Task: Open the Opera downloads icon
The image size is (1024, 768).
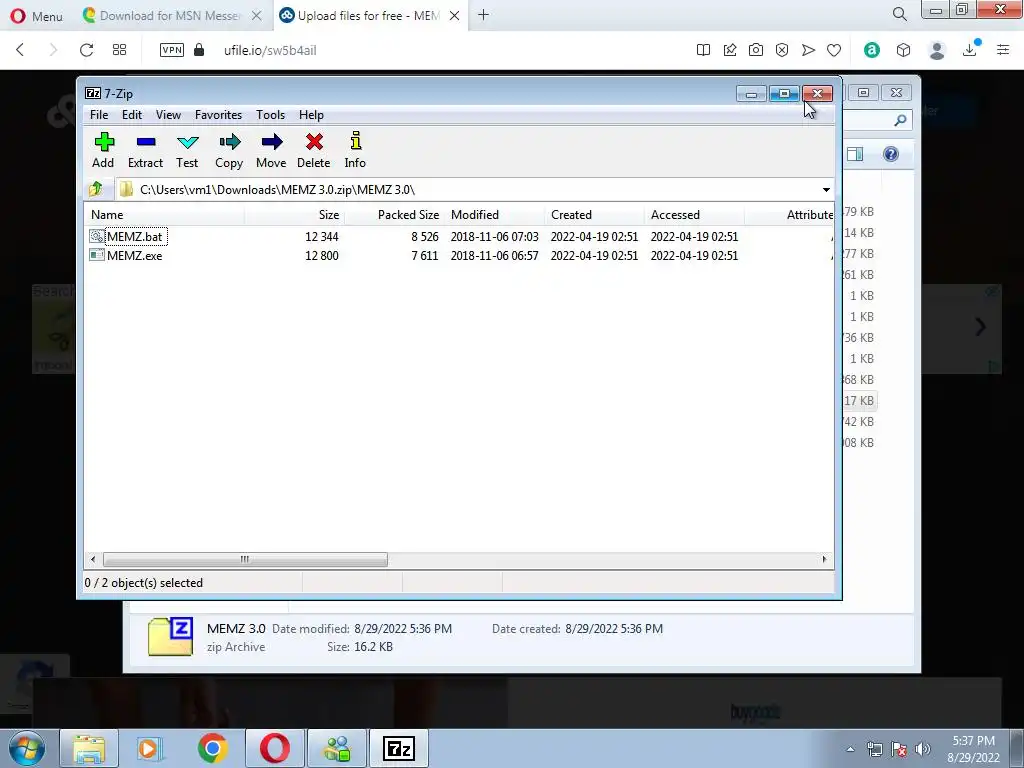Action: (x=971, y=50)
